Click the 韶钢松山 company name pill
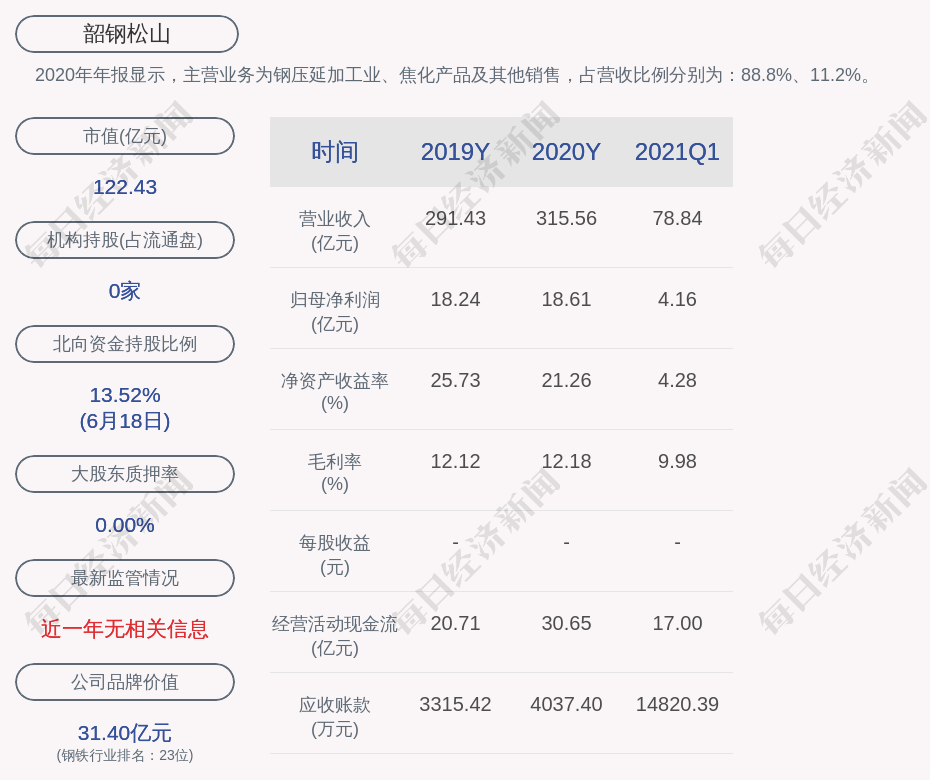 (x=127, y=34)
